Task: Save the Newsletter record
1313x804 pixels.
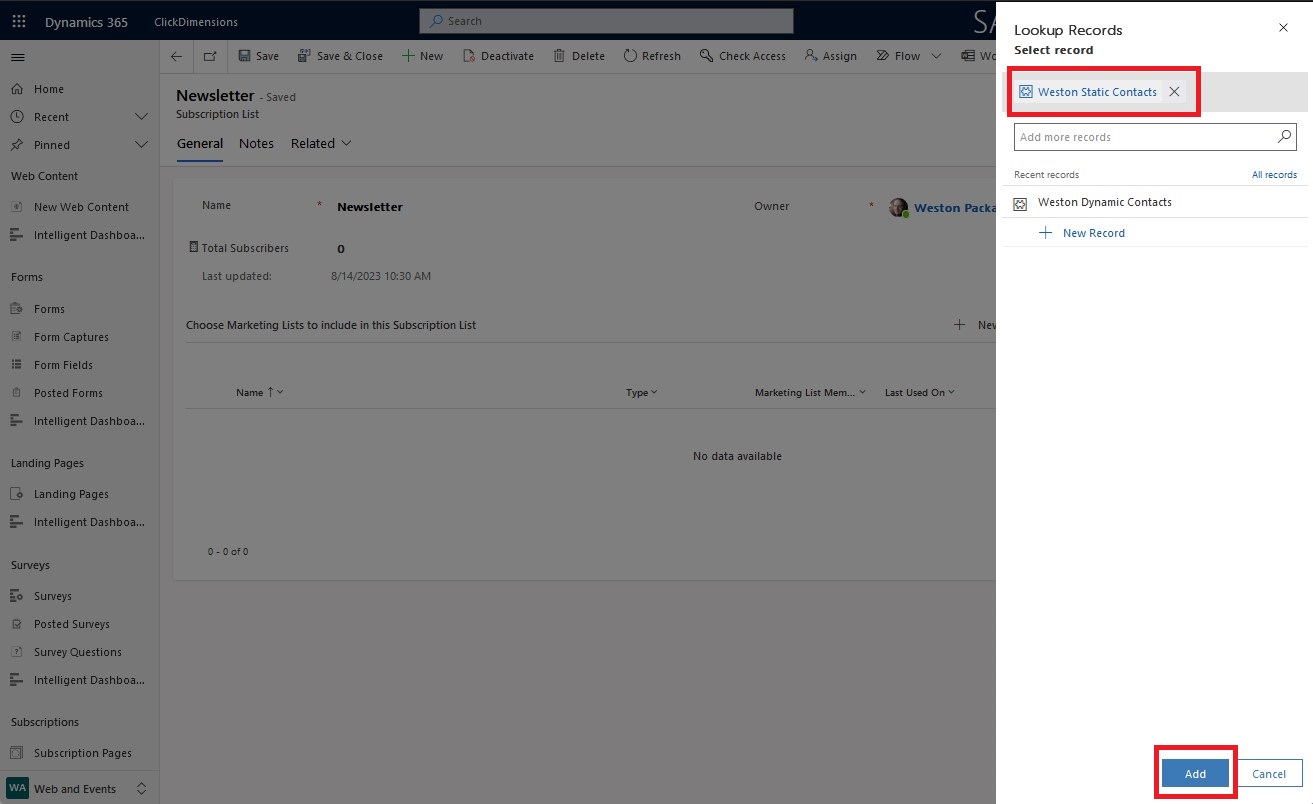Action: pos(258,56)
